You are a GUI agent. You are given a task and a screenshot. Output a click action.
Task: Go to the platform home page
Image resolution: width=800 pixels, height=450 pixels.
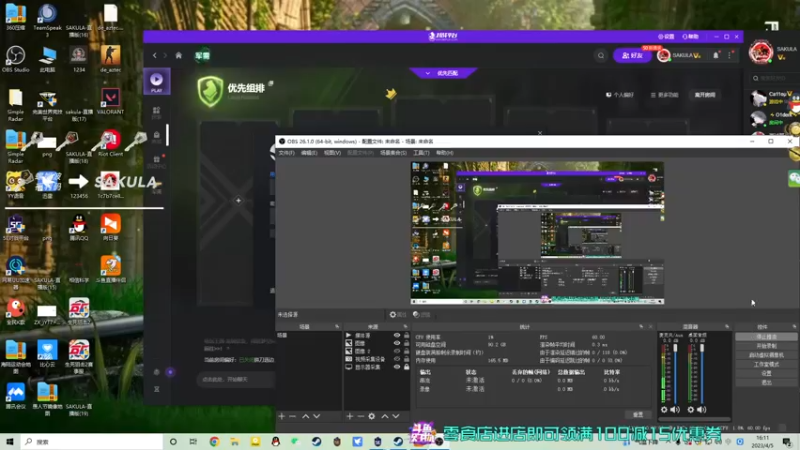point(179,55)
